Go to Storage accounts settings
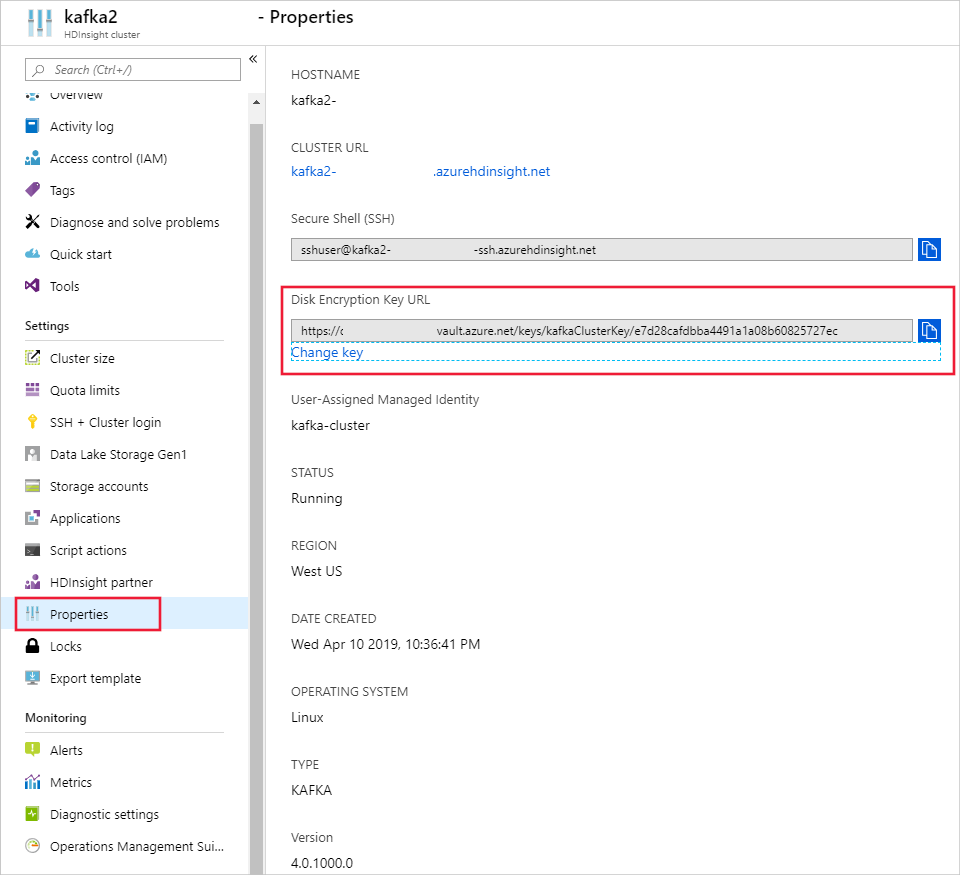960x875 pixels. (x=99, y=487)
